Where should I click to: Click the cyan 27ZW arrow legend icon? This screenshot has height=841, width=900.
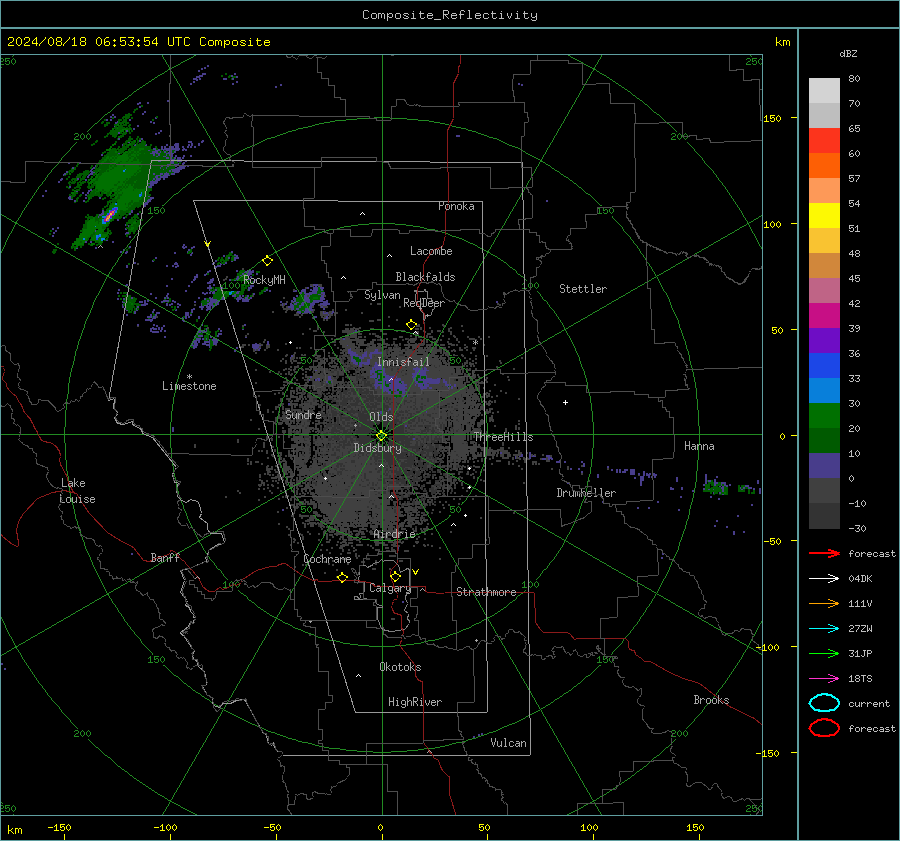click(x=824, y=629)
